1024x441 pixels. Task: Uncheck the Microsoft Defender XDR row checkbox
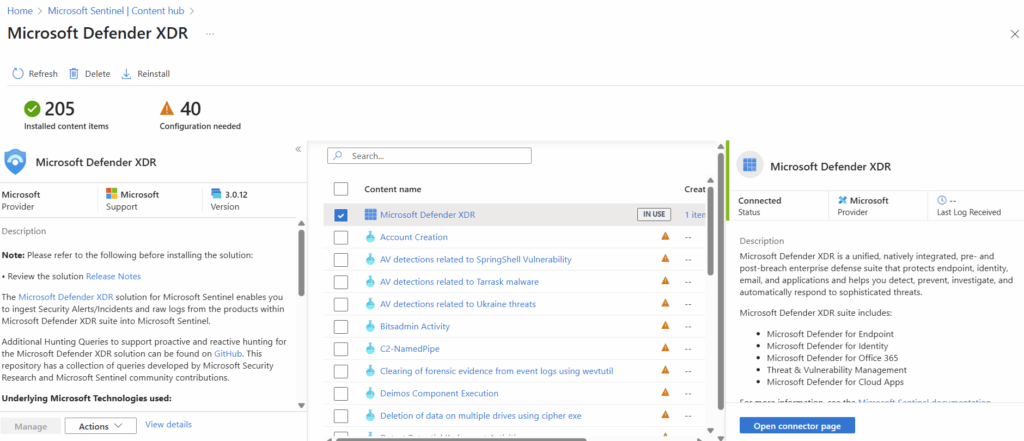[x=341, y=215]
